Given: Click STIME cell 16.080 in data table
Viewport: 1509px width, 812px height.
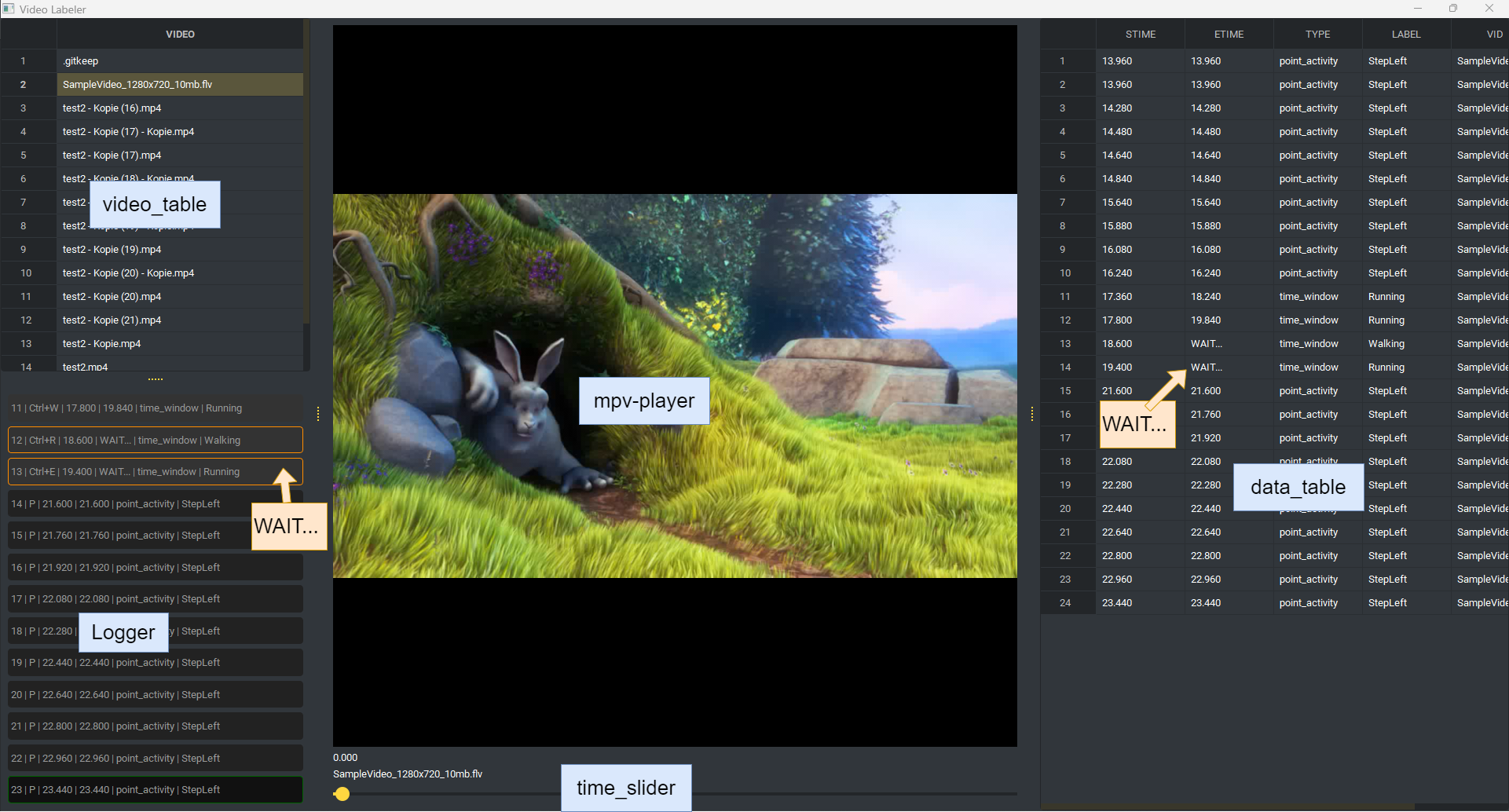Looking at the screenshot, I should [x=1141, y=250].
